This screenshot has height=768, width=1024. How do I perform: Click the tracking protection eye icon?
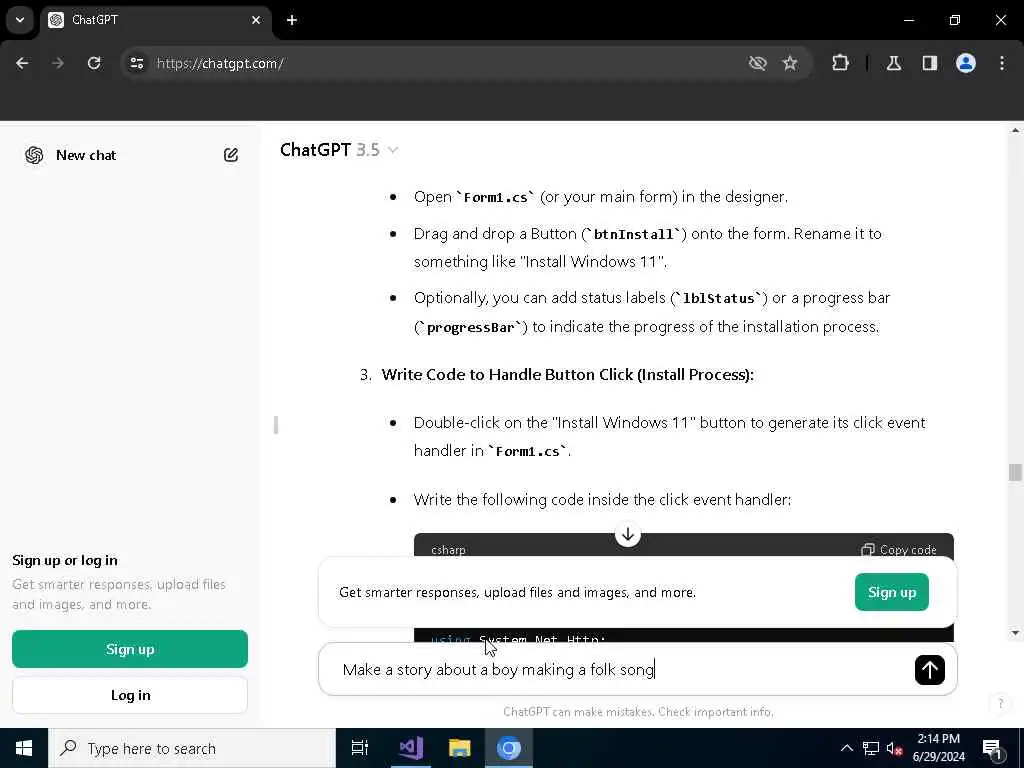click(758, 63)
